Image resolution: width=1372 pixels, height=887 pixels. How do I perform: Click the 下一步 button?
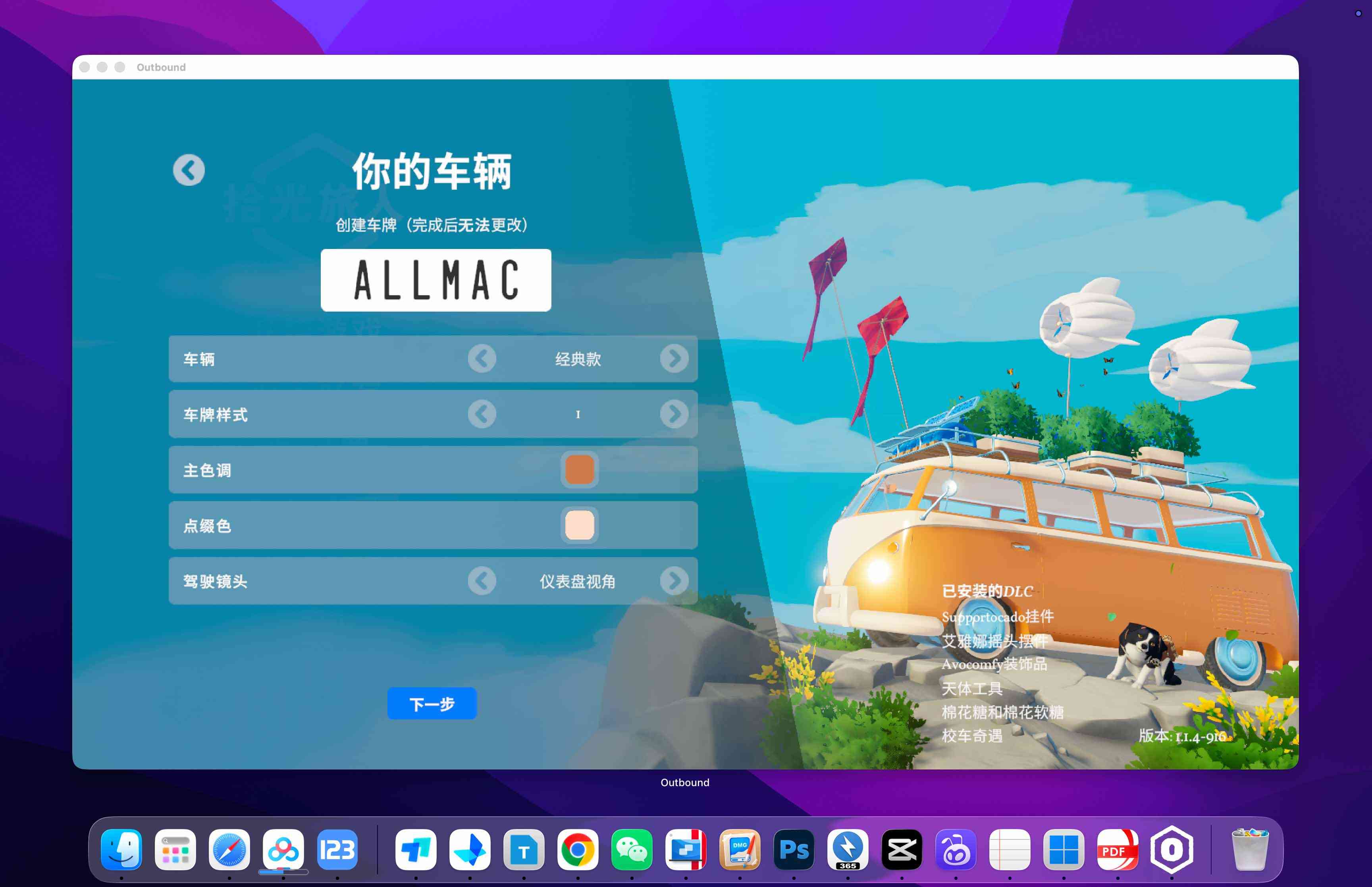click(x=432, y=703)
